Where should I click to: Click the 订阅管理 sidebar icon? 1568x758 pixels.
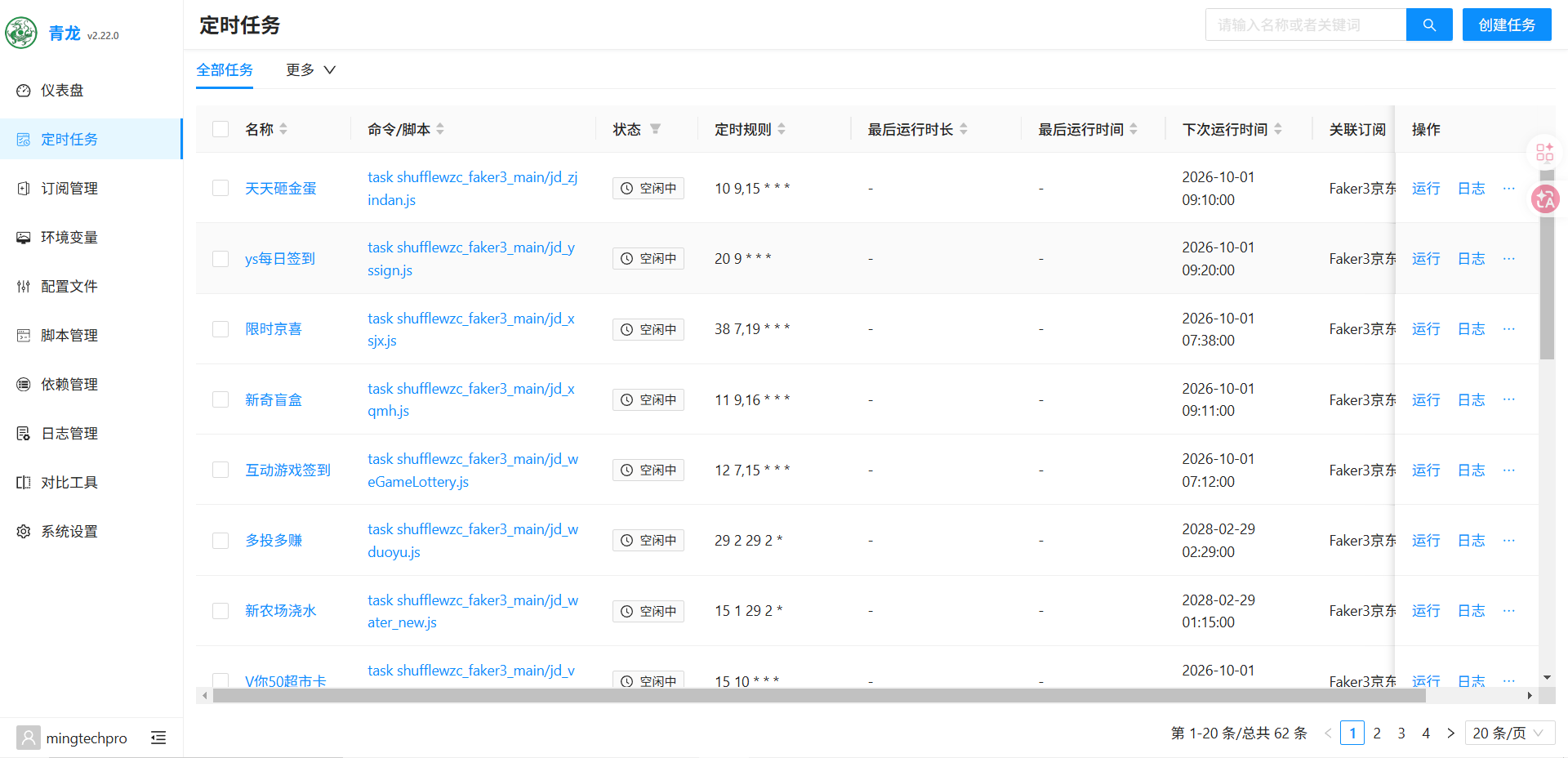pos(24,189)
